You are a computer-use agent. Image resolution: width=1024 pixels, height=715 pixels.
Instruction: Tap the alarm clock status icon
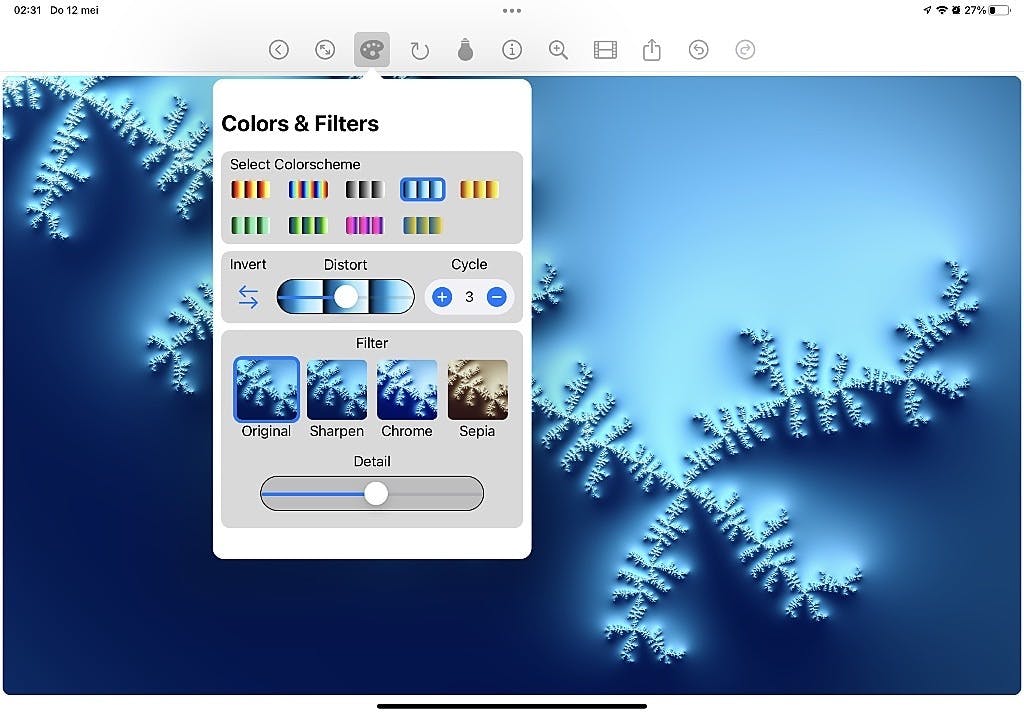tap(956, 10)
